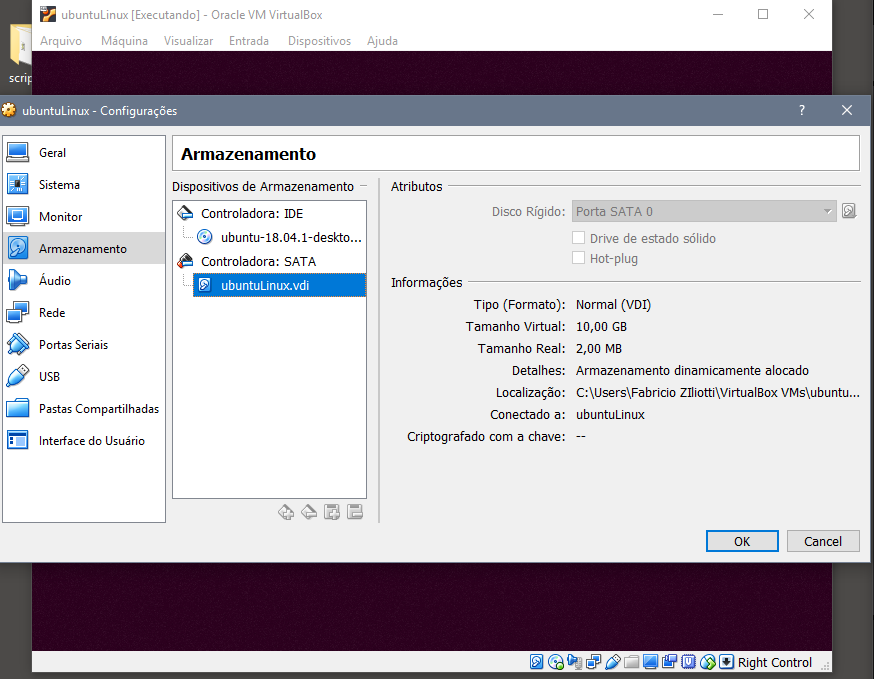Click the display status bar icon
This screenshot has width=874, height=679.
pos(650,662)
